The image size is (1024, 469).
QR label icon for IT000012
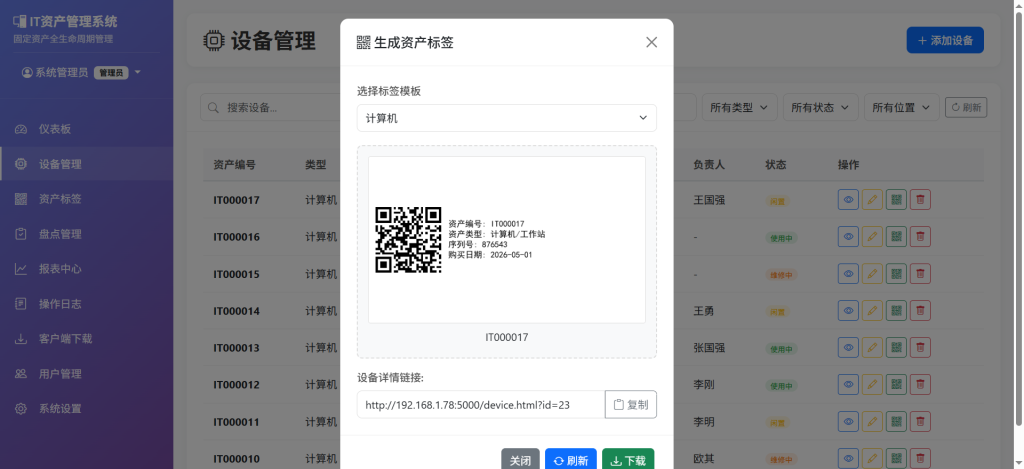pyautogui.click(x=896, y=385)
